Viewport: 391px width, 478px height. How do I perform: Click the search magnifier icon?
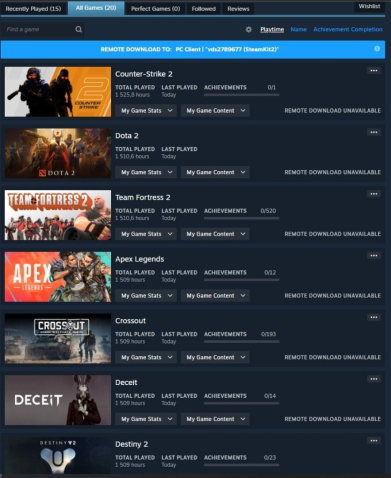pyautogui.click(x=79, y=29)
